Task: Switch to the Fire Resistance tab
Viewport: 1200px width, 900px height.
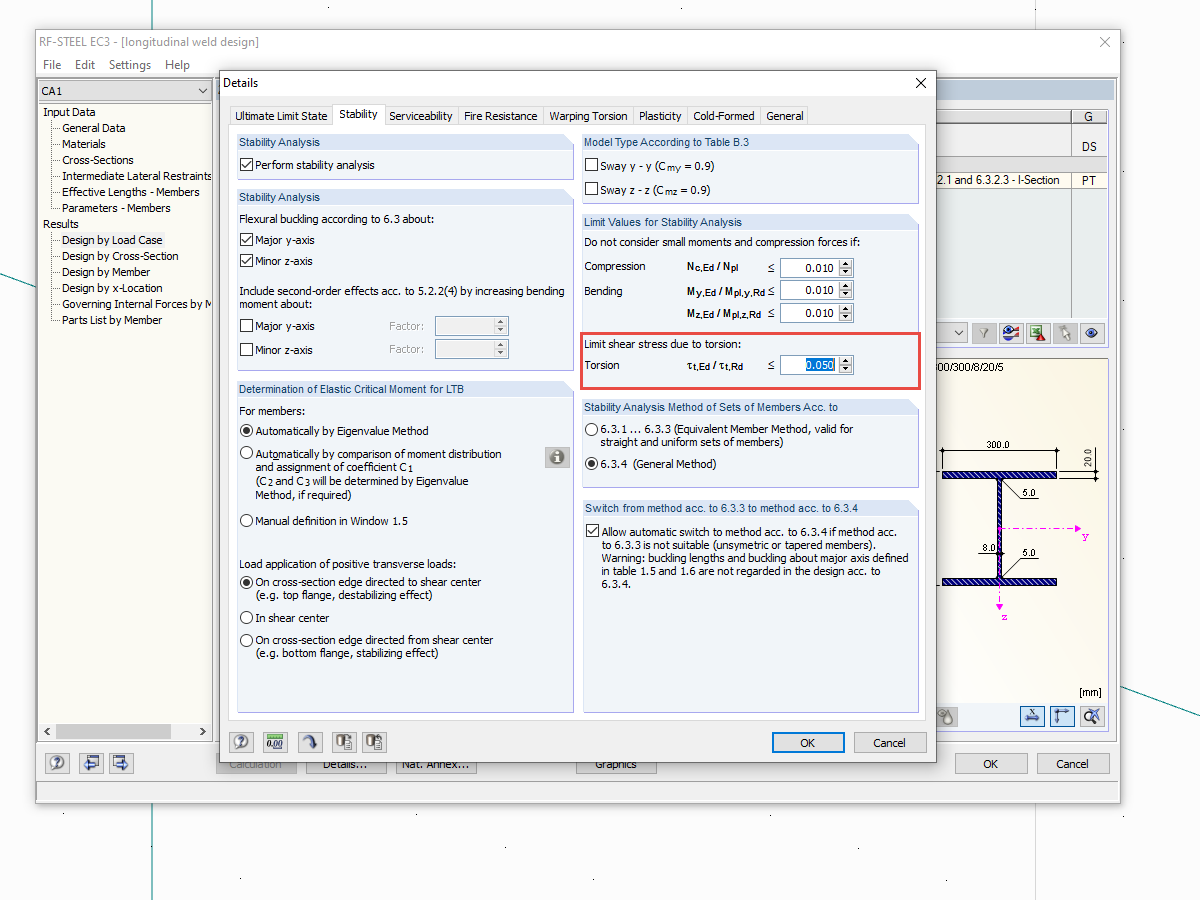Action: coord(500,115)
